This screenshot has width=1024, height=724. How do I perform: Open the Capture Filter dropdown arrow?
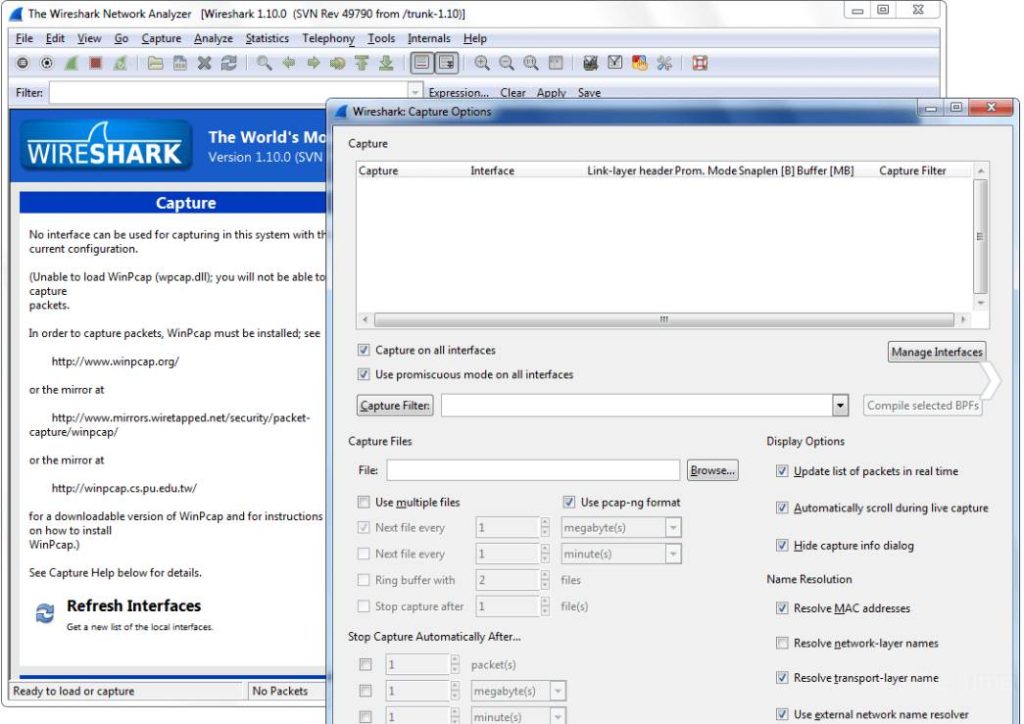point(840,405)
